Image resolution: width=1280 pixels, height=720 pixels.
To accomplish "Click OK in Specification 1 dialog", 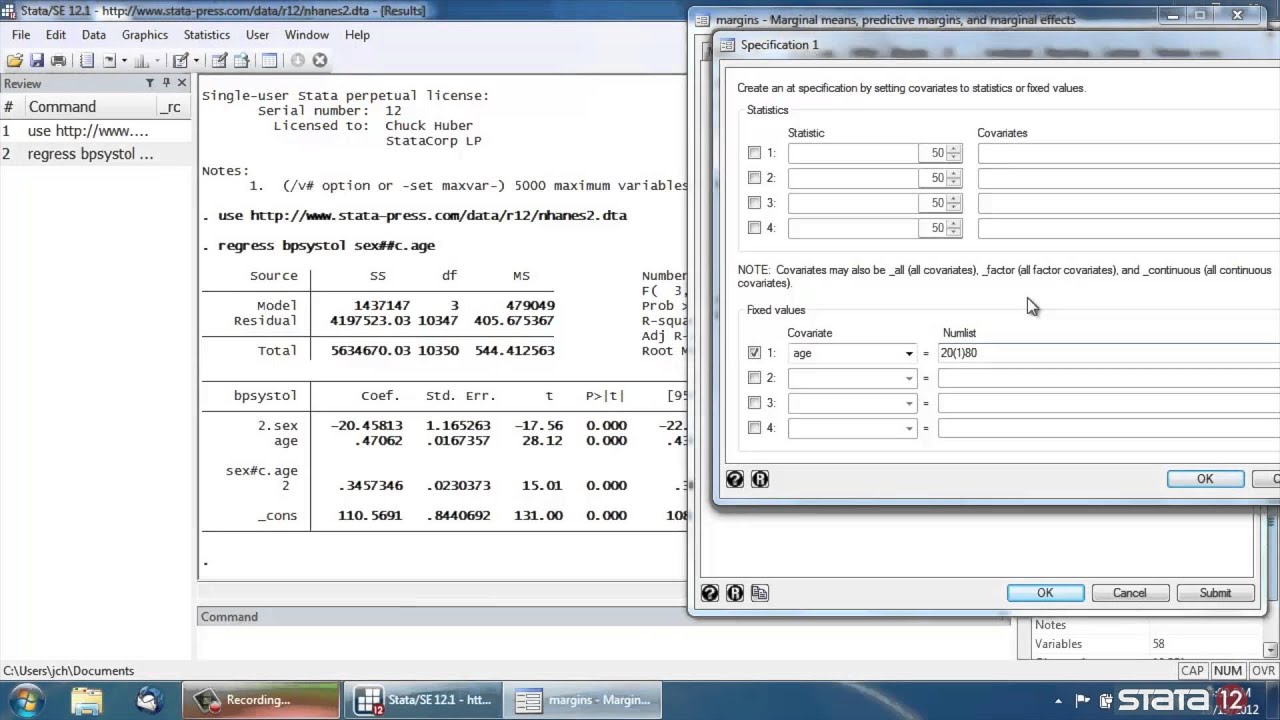I will coord(1205,479).
